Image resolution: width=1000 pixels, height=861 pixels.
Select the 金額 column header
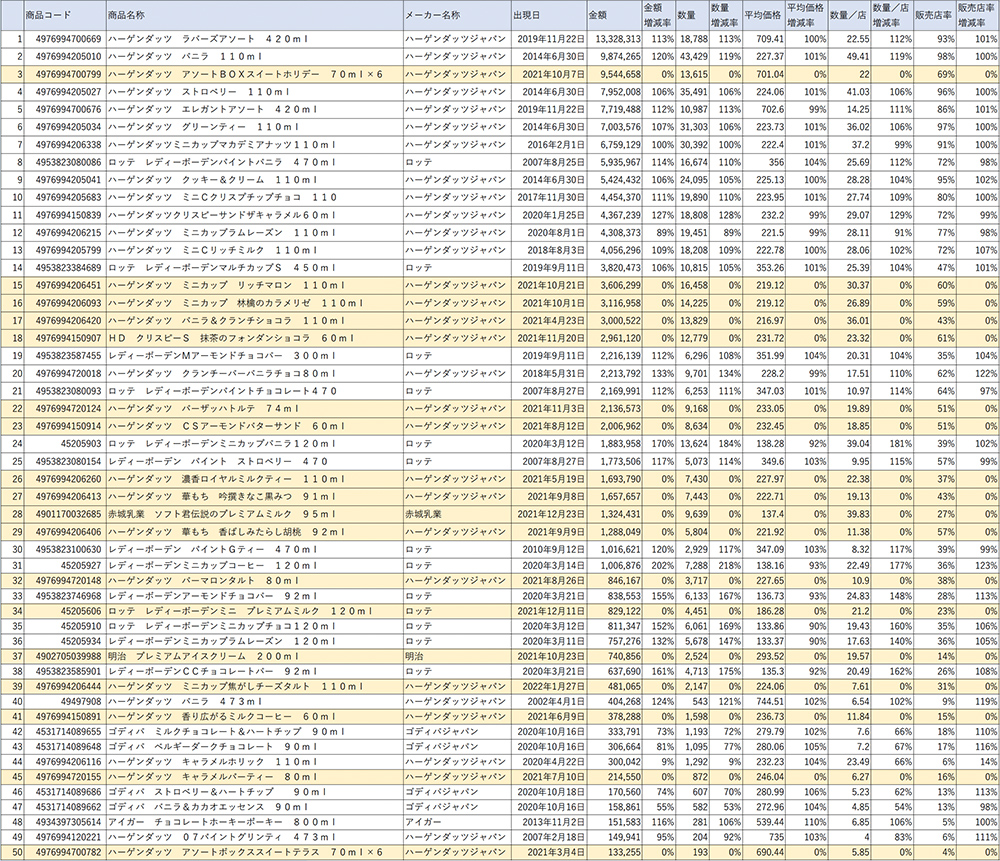[614, 15]
